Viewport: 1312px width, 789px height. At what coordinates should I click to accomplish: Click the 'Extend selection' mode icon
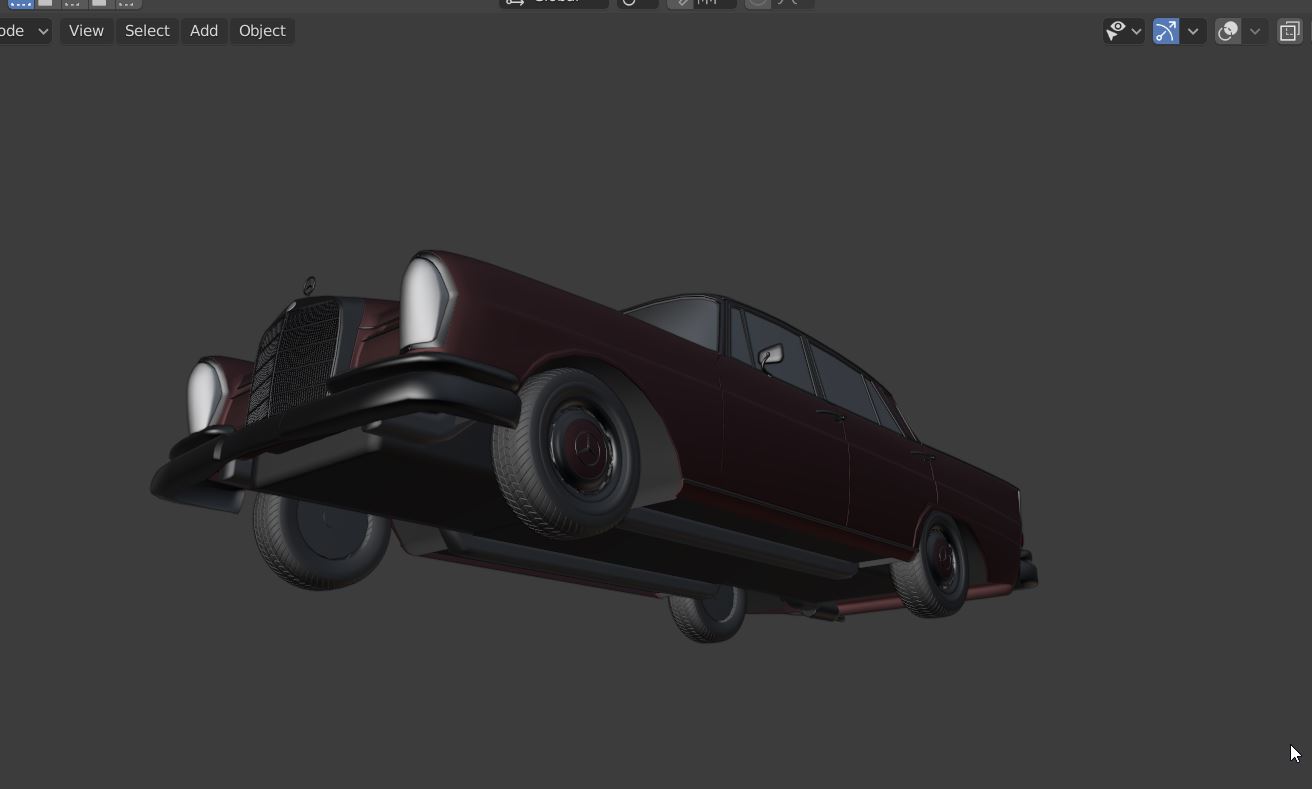pyautogui.click(x=46, y=3)
